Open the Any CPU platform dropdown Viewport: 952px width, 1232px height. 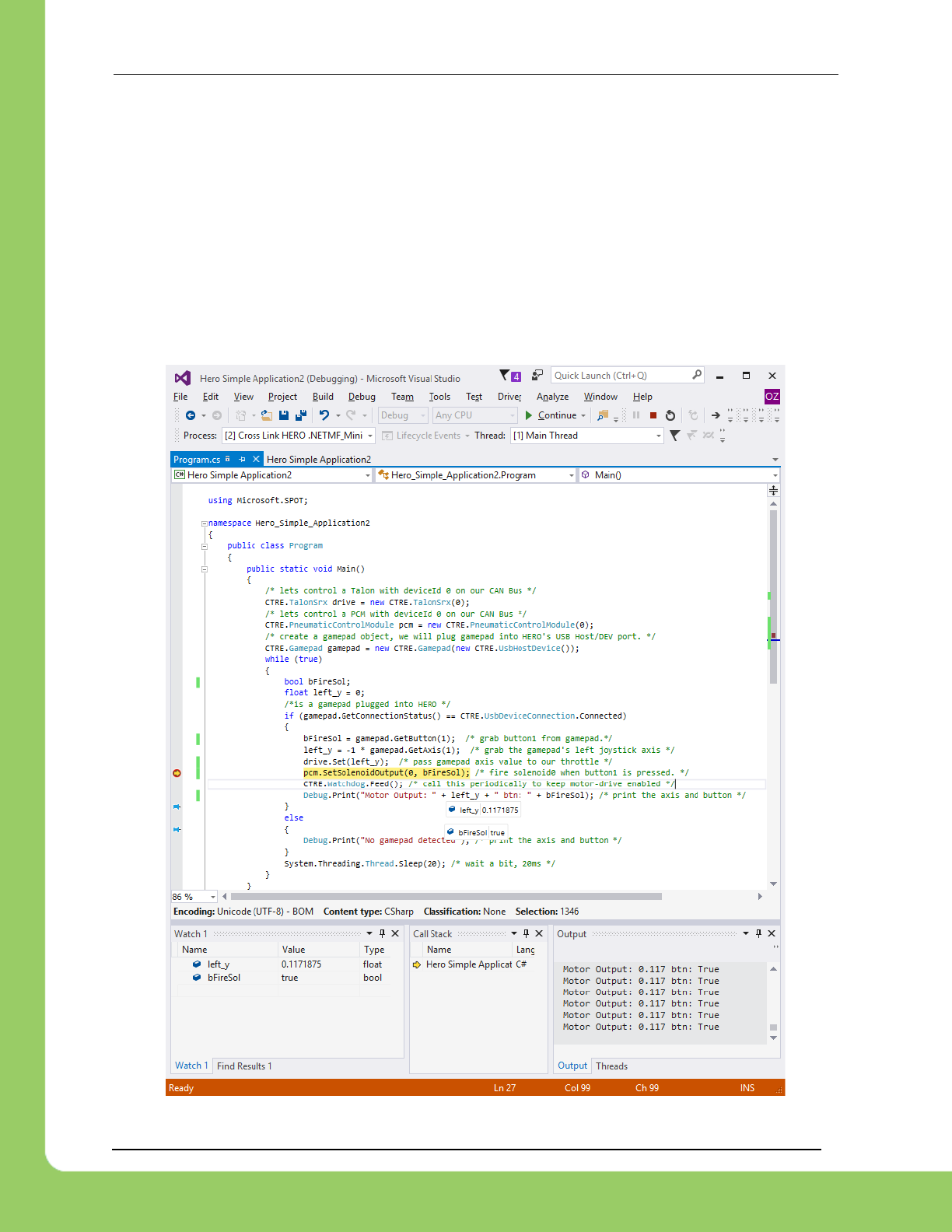[474, 415]
